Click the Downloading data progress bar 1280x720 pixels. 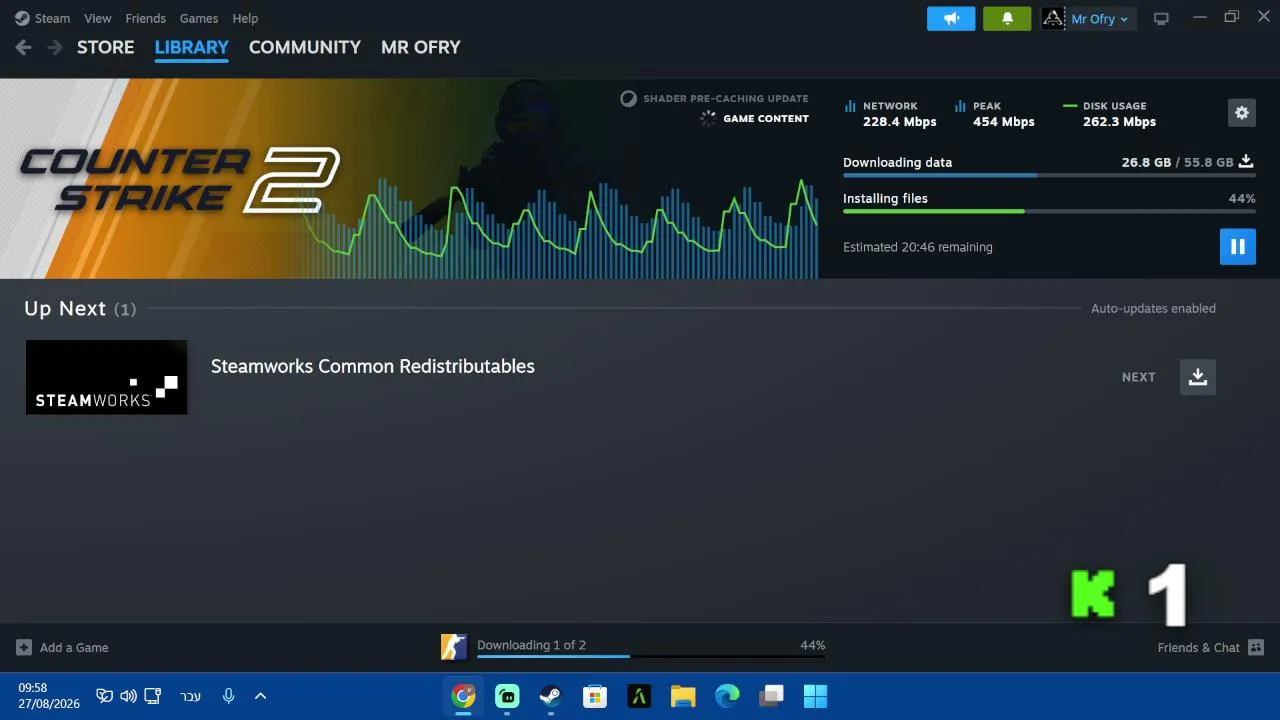[x=1049, y=175]
